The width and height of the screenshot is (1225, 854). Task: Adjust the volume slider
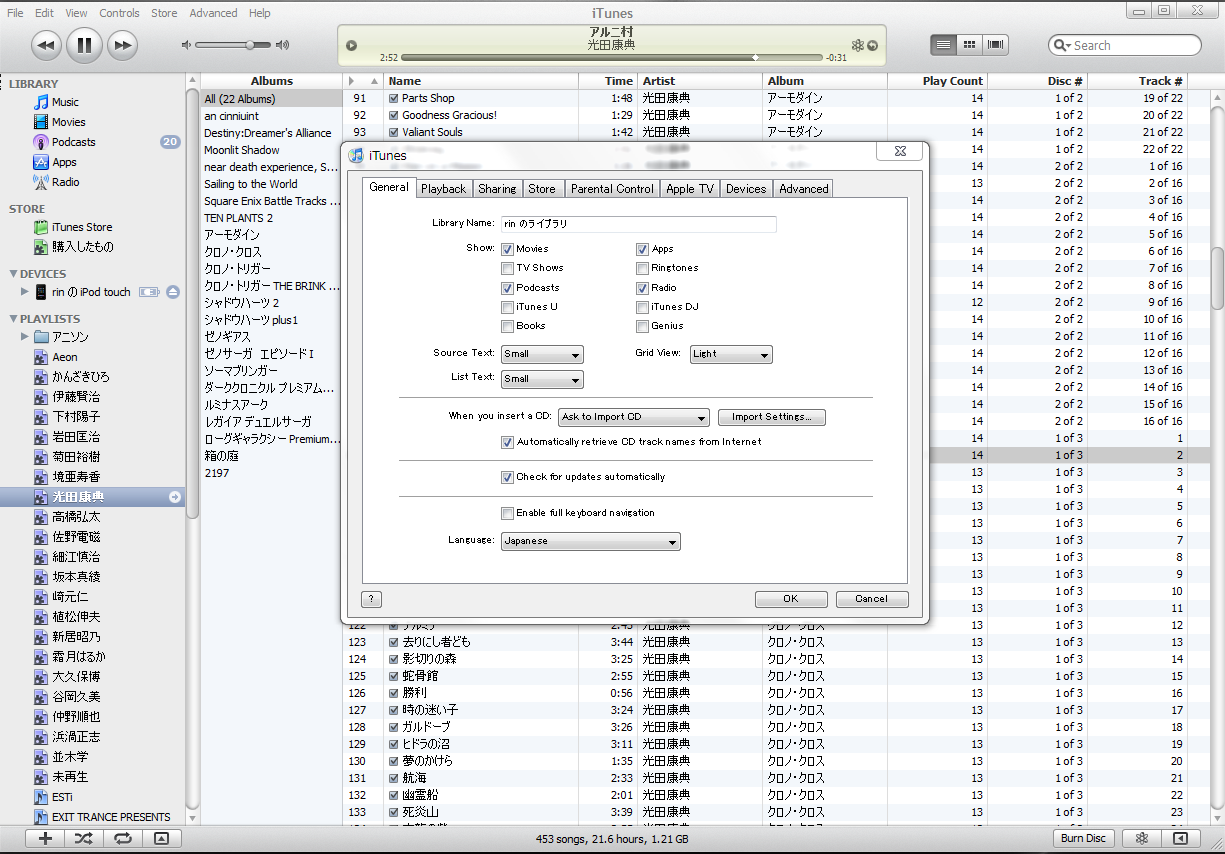click(x=235, y=45)
